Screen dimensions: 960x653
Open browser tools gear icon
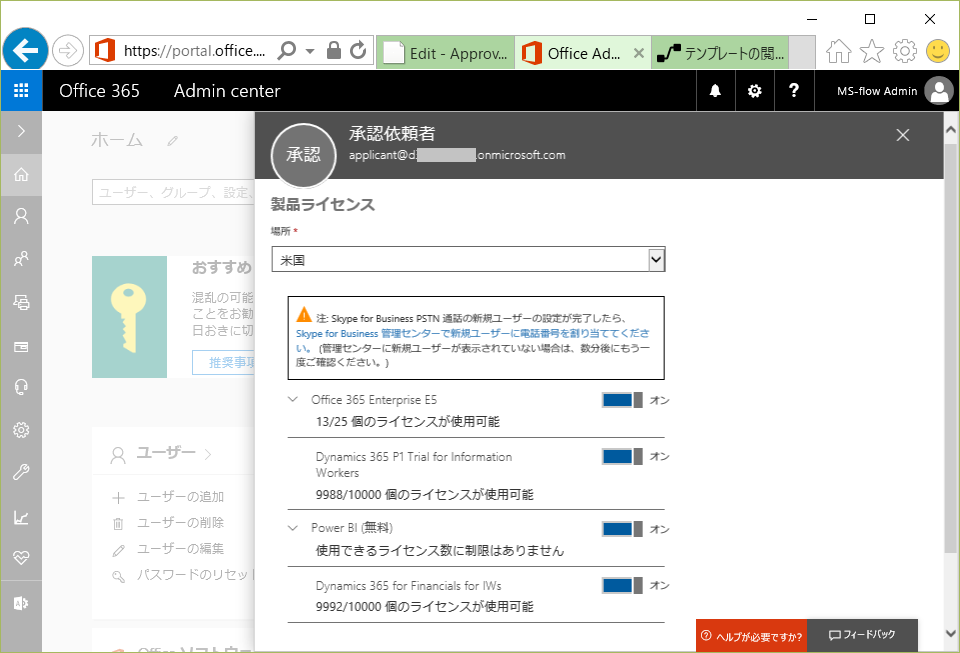(905, 51)
